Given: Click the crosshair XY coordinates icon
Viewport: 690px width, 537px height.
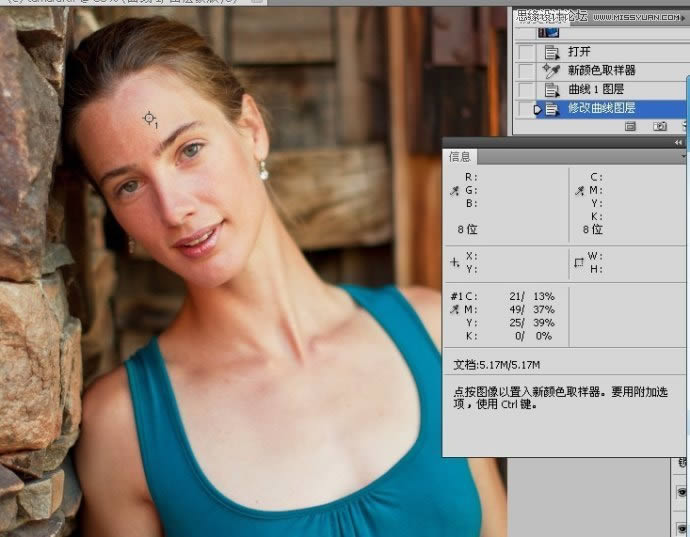Looking at the screenshot, I should pyautogui.click(x=455, y=262).
